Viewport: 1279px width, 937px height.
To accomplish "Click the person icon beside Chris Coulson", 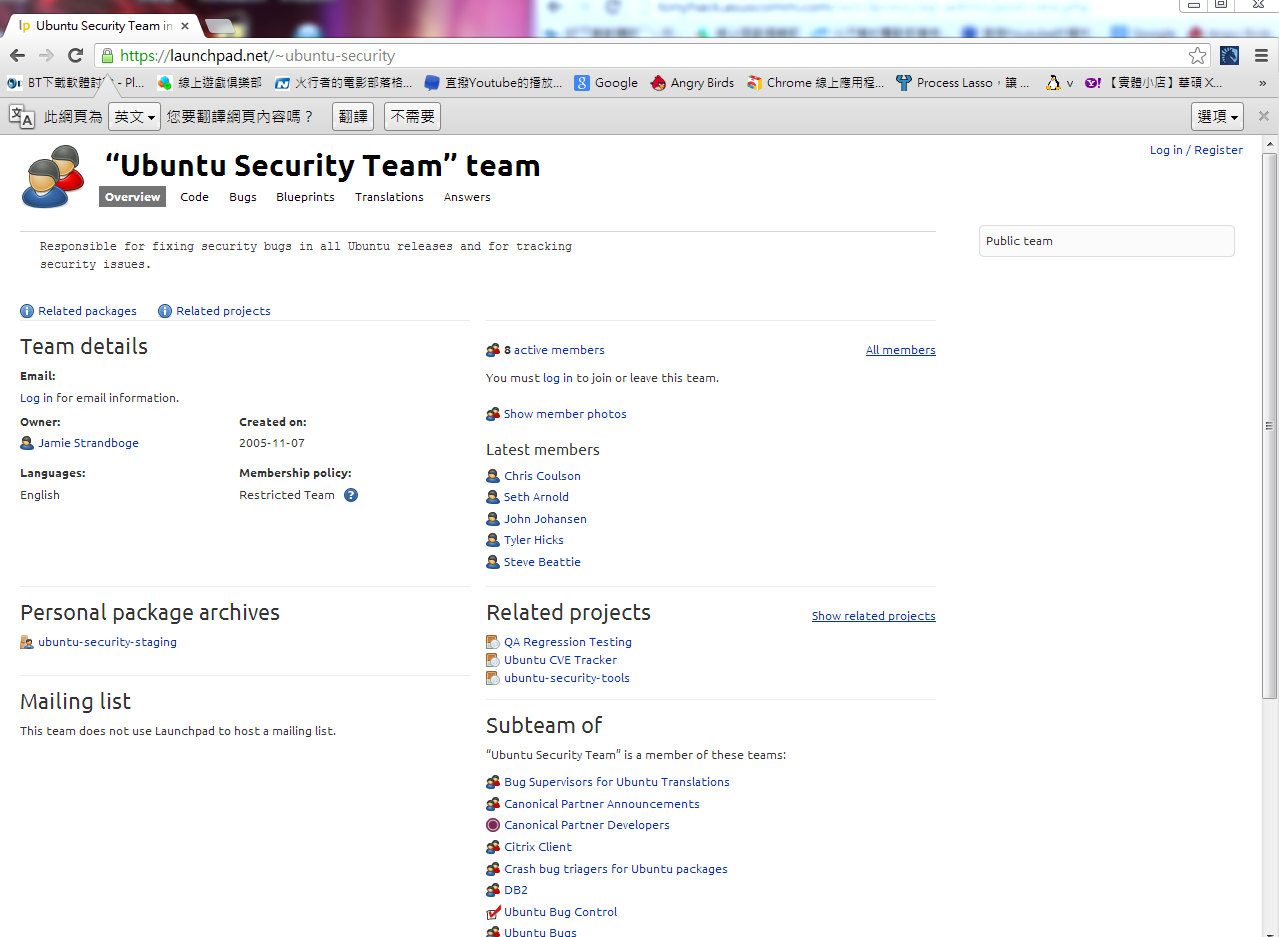I will point(493,476).
